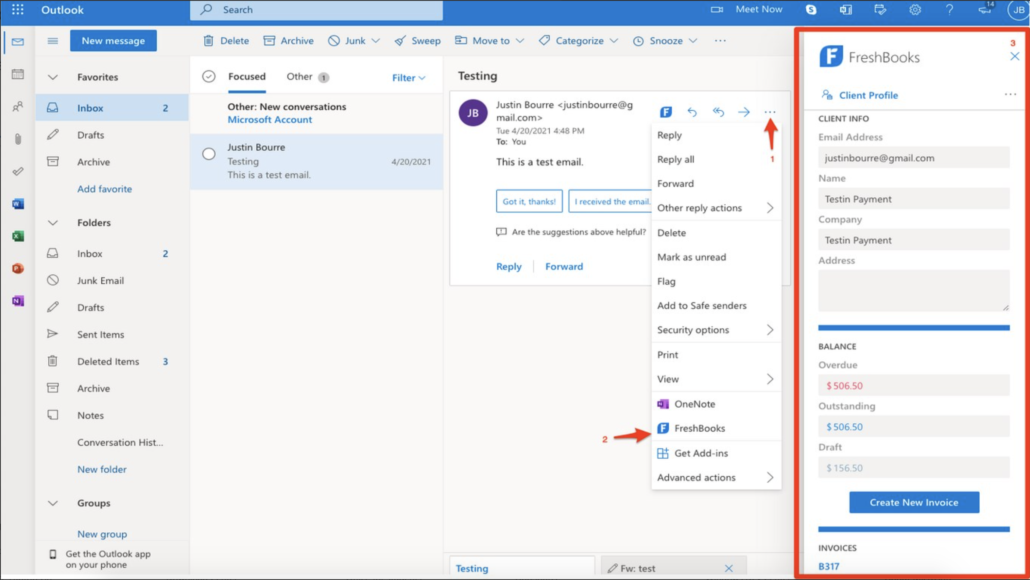Click the FreshBooks add-in icon in message header
1030x580 pixels.
coord(665,112)
